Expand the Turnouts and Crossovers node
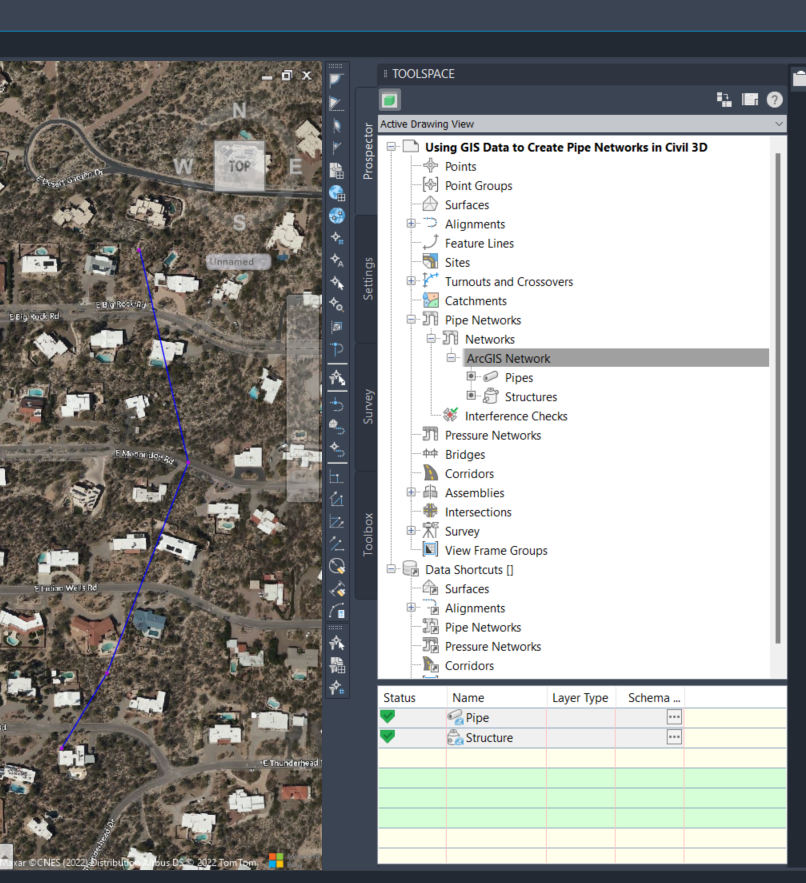Image resolution: width=806 pixels, height=883 pixels. [x=411, y=281]
